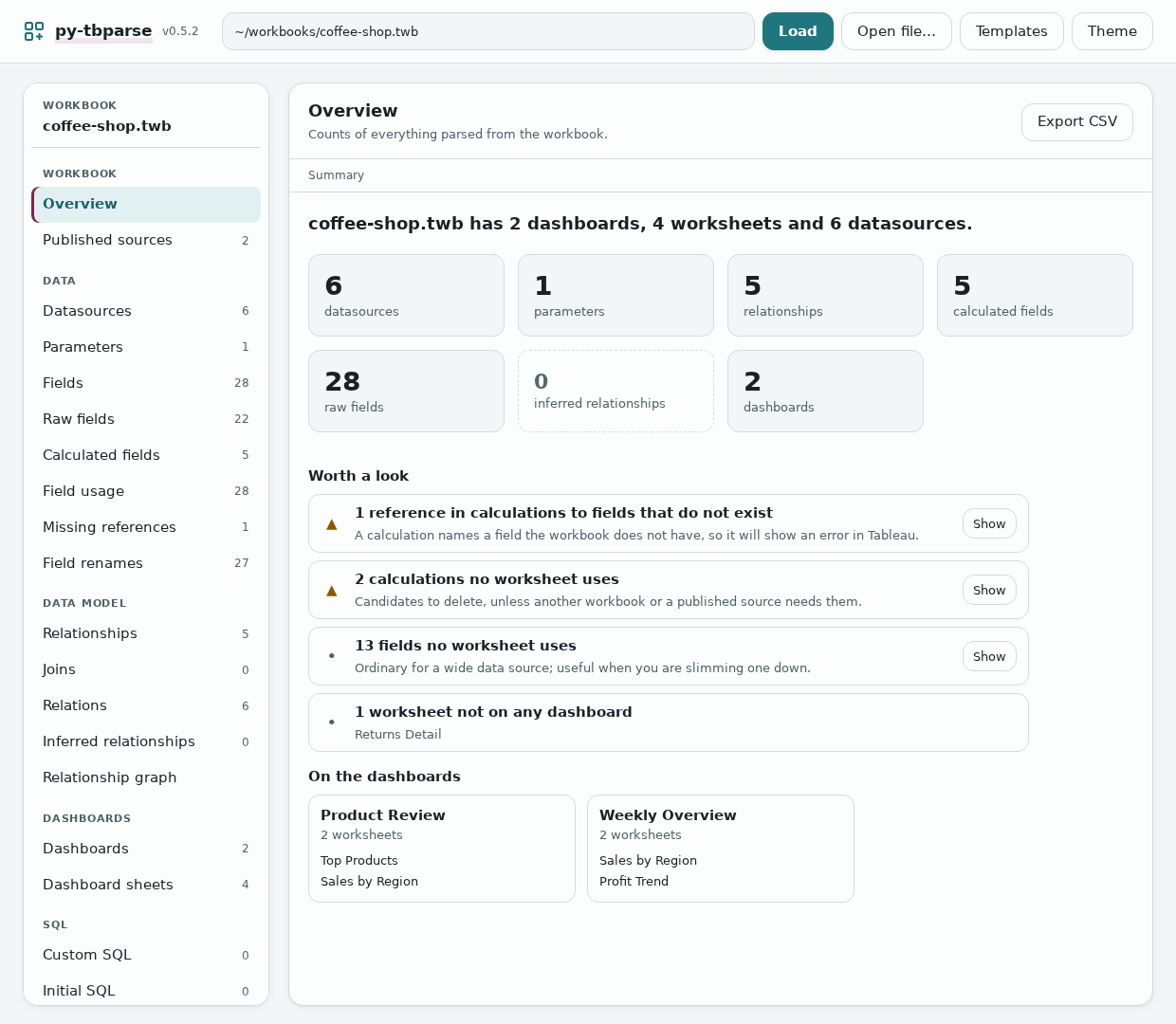Show the 2 calculations no worksheet uses
1176x1024 pixels.
point(989,590)
